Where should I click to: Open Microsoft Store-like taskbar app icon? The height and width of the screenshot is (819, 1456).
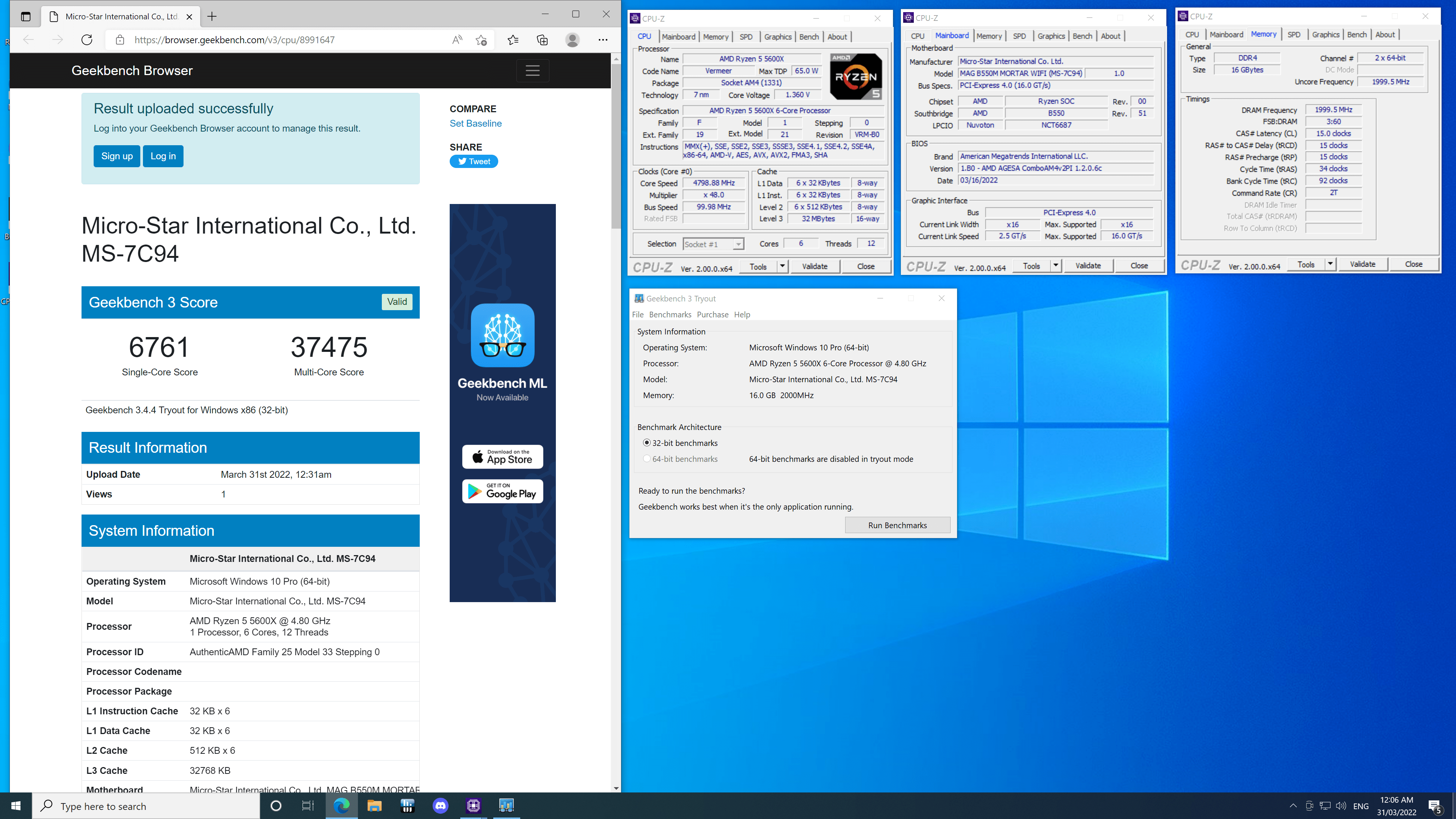407,806
